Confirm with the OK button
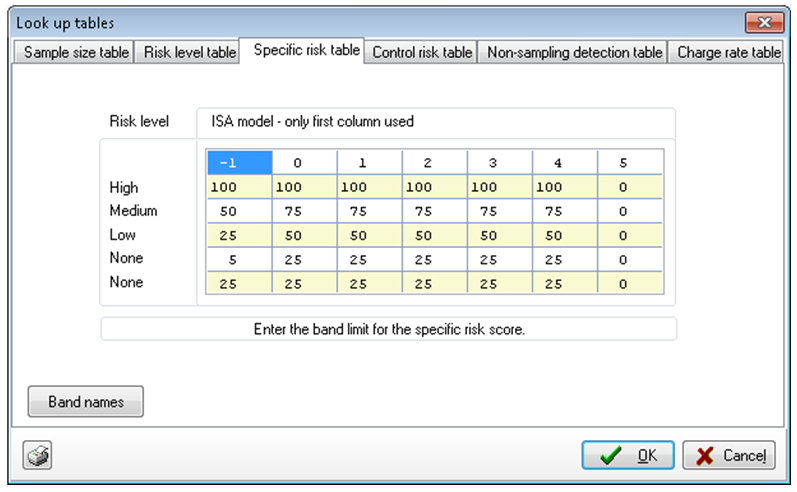 628,455
